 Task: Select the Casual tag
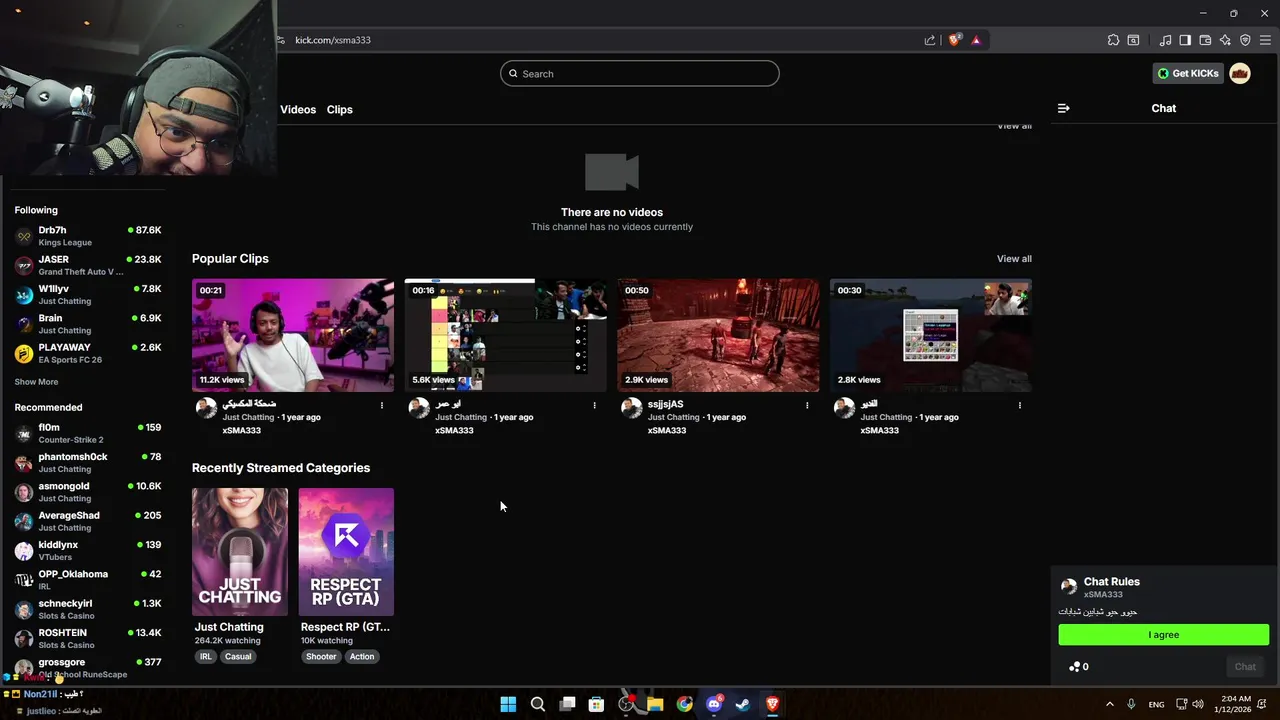(238, 657)
